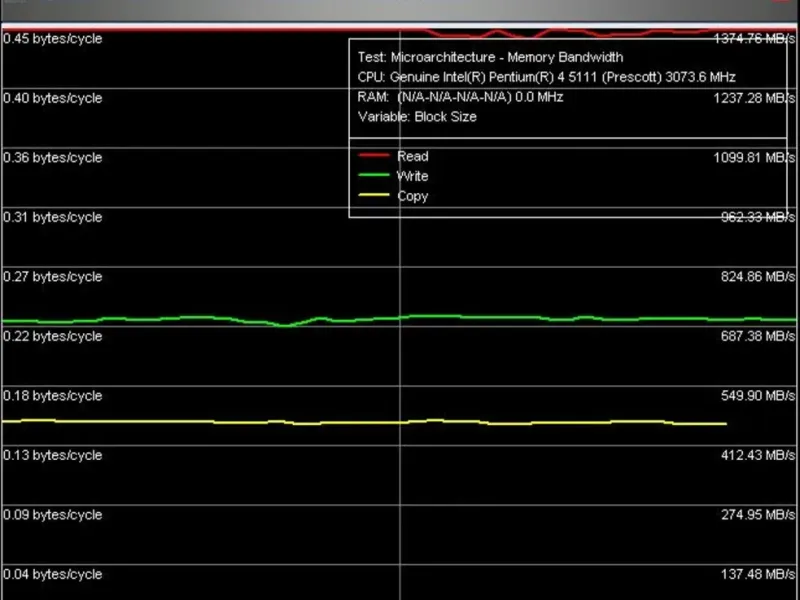Click the 412.43 MB/s axis label

point(758,455)
